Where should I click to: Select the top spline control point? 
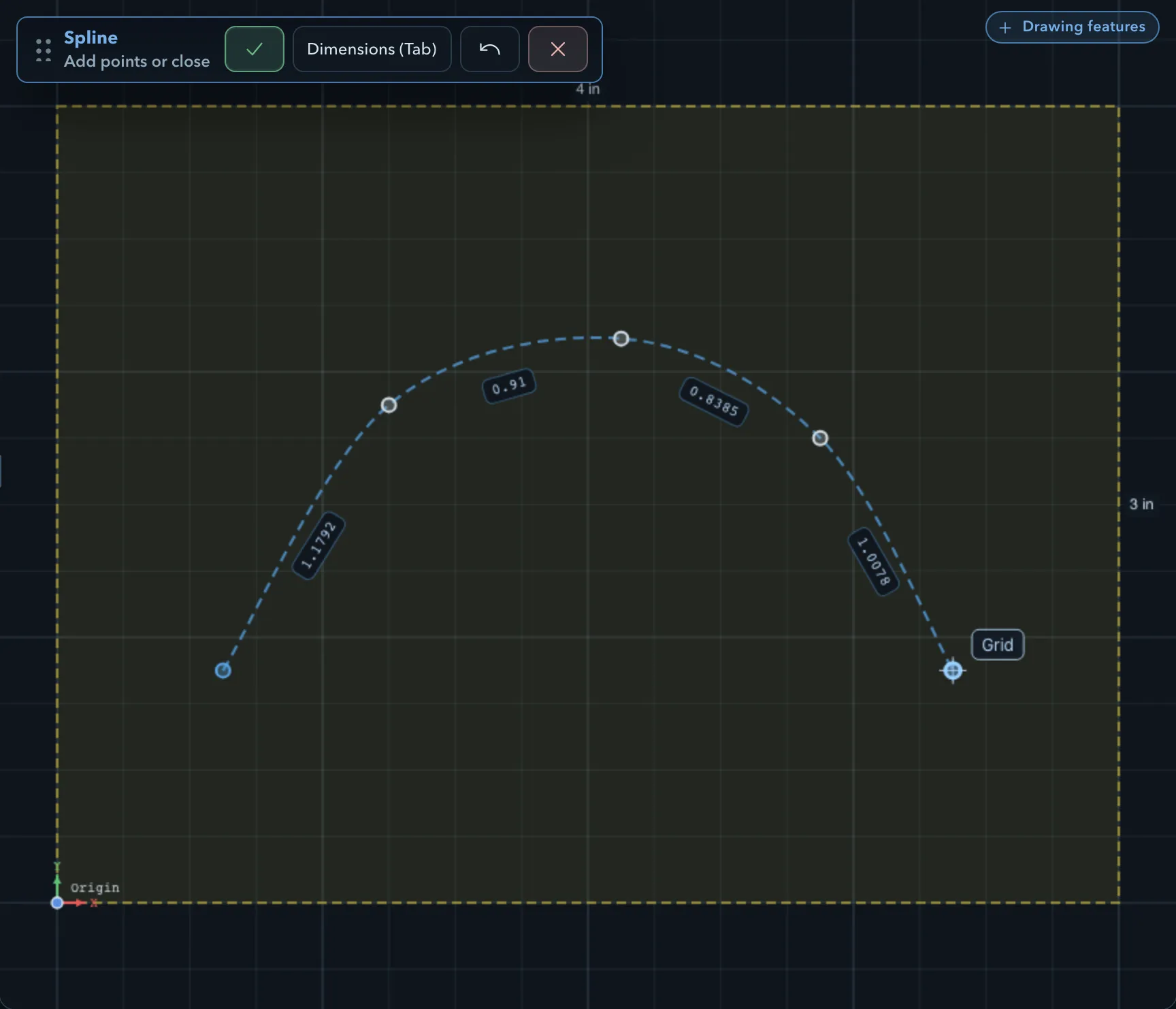tap(621, 338)
